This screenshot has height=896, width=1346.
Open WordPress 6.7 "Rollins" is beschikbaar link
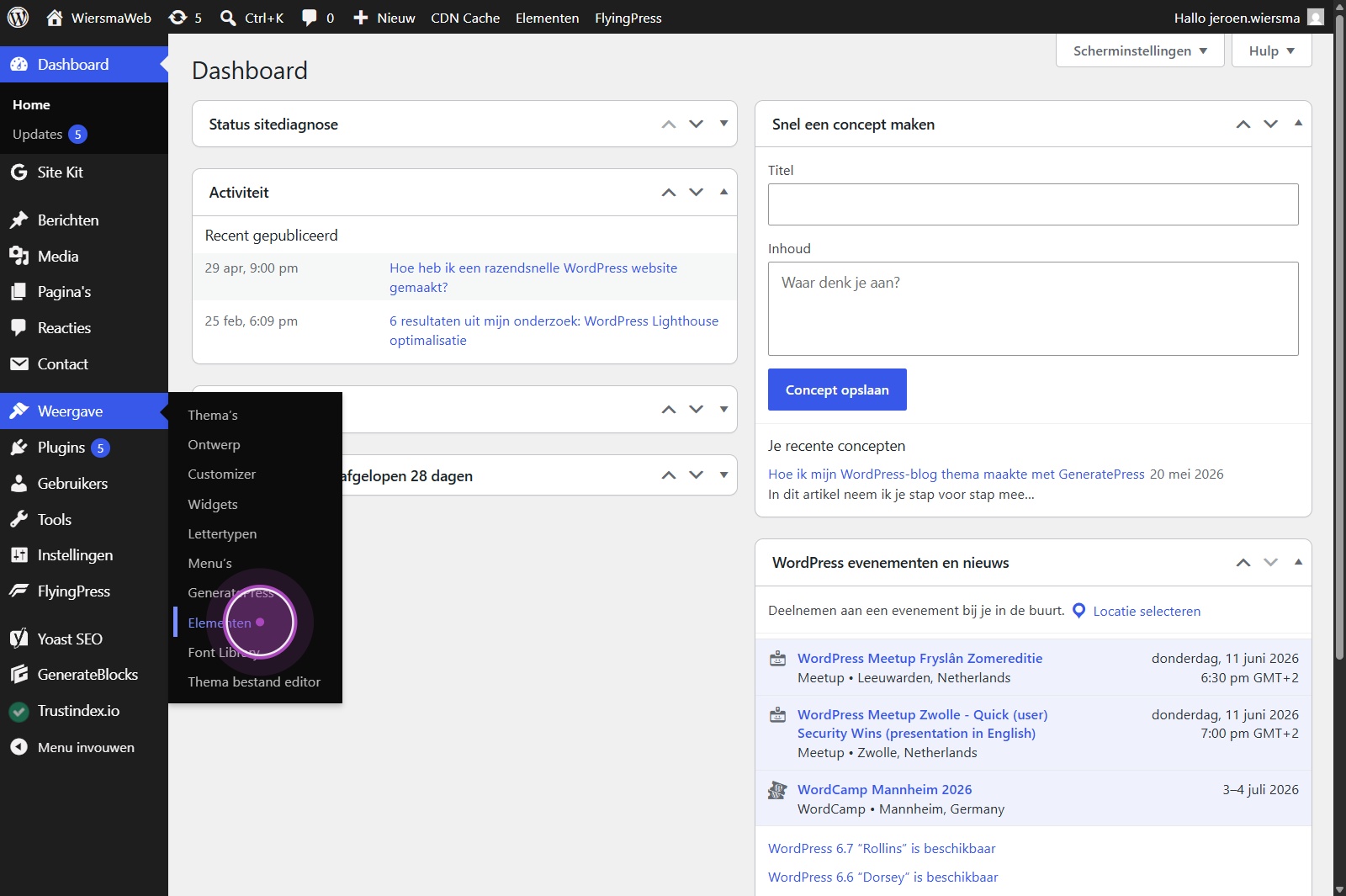click(x=882, y=848)
